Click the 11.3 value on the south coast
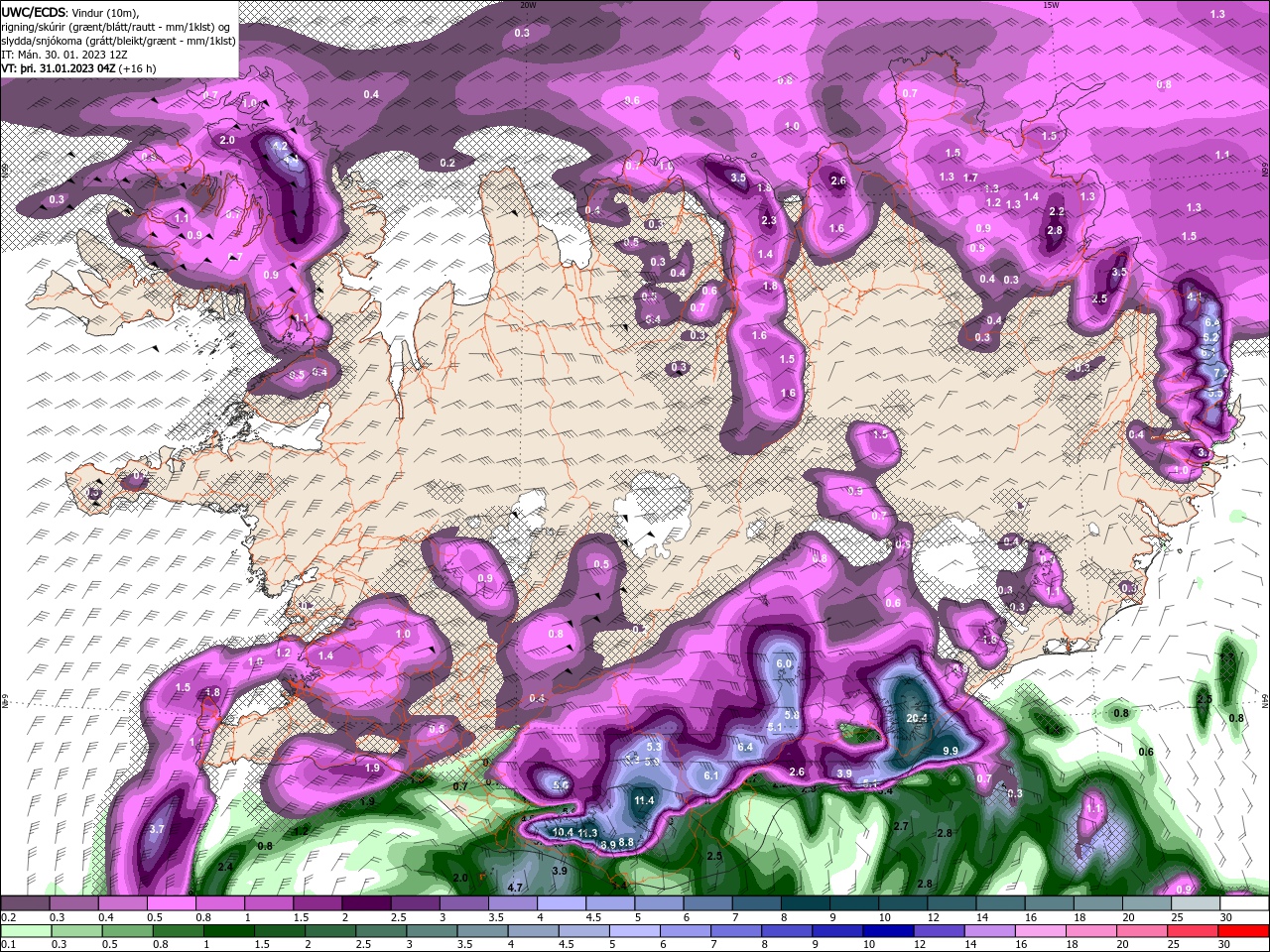 coord(587,833)
